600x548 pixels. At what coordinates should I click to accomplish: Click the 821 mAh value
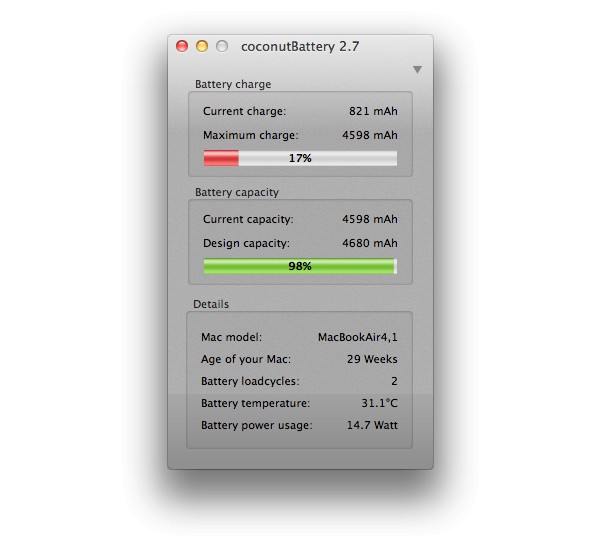[373, 111]
